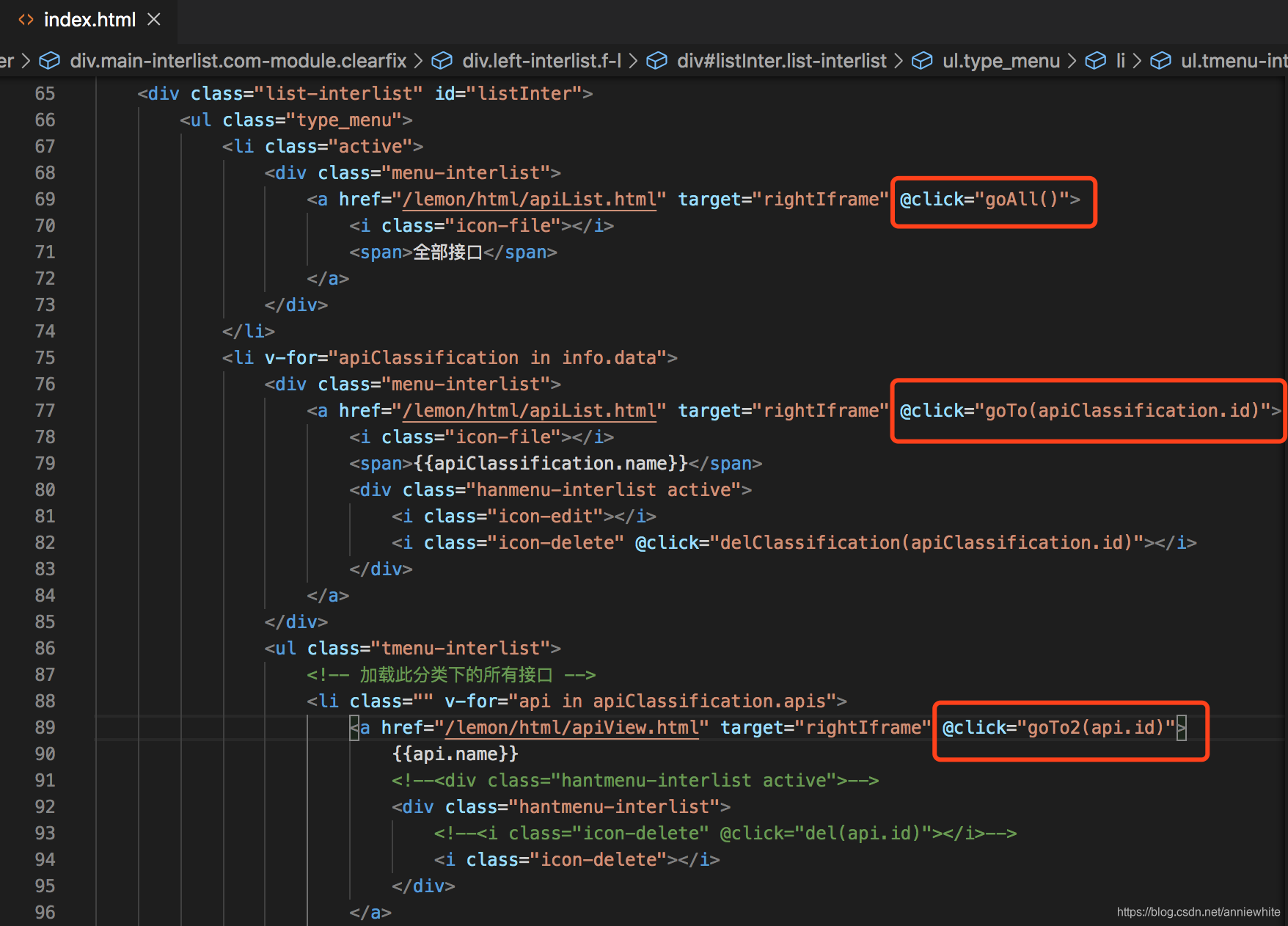The image size is (1288, 926).
Task: Click {{api.name}} on line 90
Action: pos(455,754)
